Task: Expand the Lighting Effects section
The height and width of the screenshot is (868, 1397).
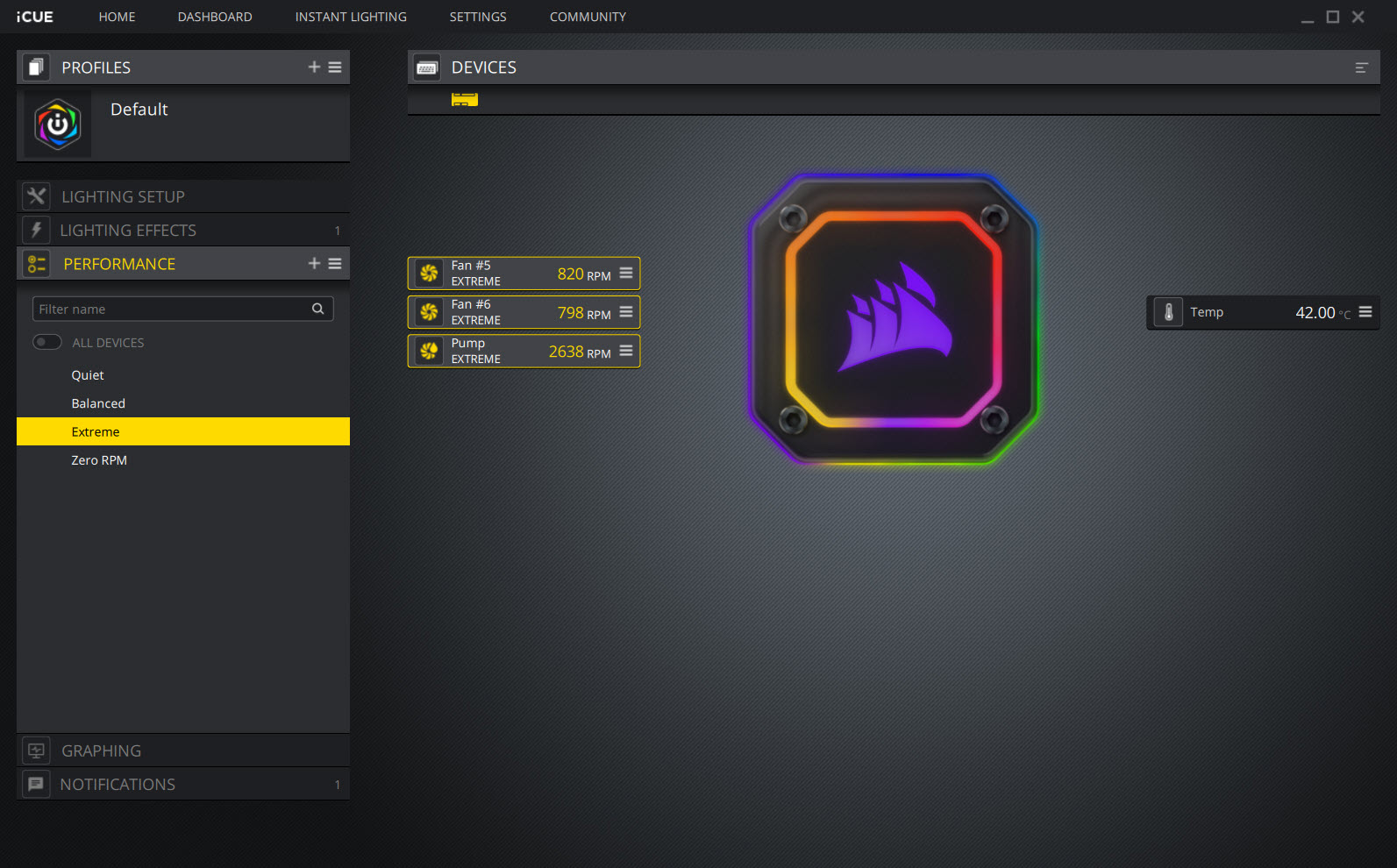Action: click(183, 230)
